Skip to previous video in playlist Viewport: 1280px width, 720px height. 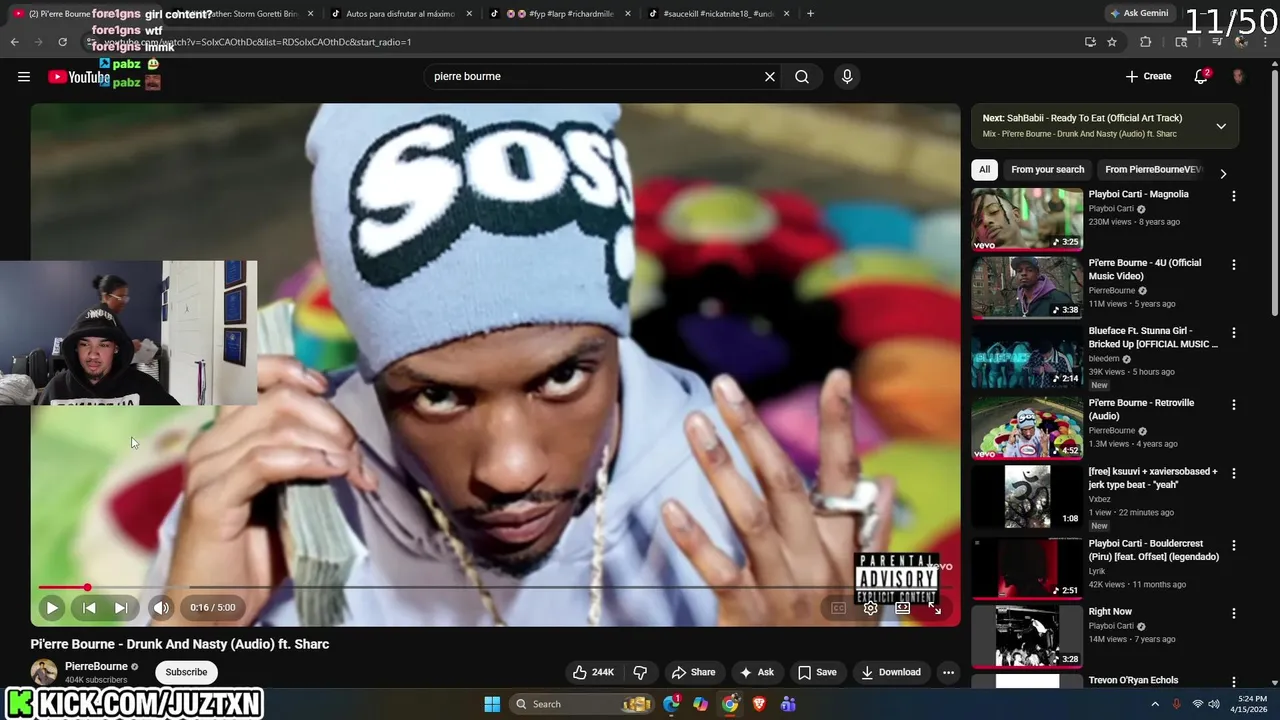click(89, 607)
